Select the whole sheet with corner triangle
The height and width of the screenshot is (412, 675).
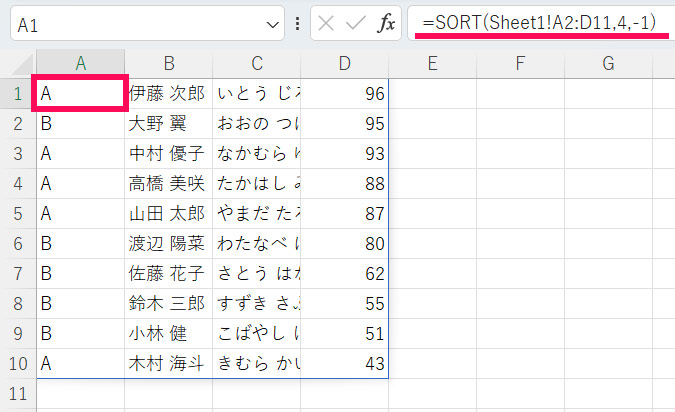coord(22,65)
